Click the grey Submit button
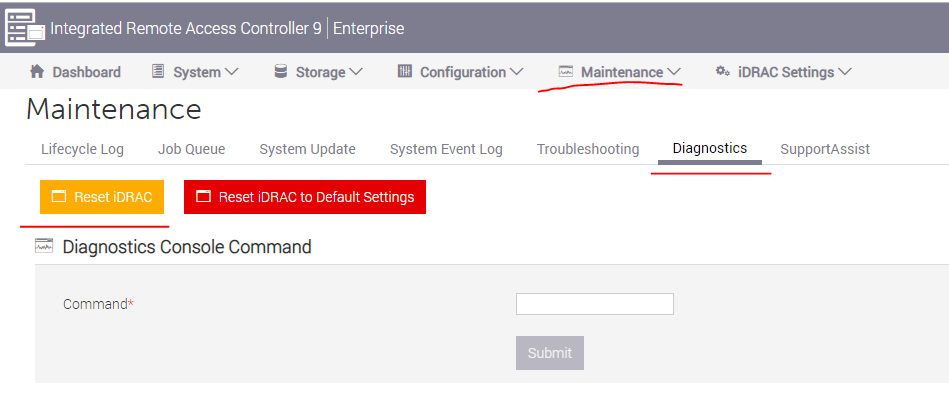The height and width of the screenshot is (408, 949). point(550,353)
